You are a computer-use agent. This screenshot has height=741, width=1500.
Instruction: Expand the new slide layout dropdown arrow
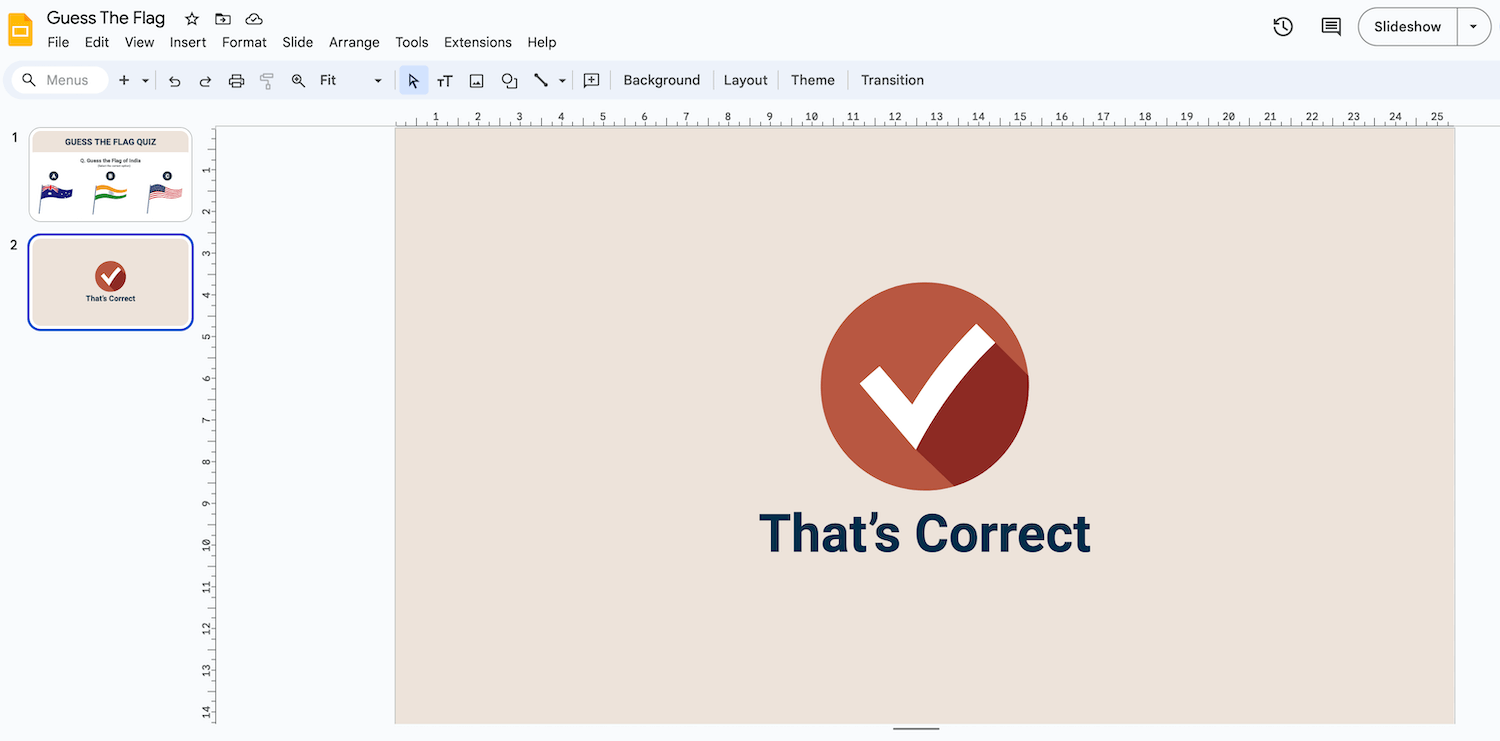(x=145, y=80)
